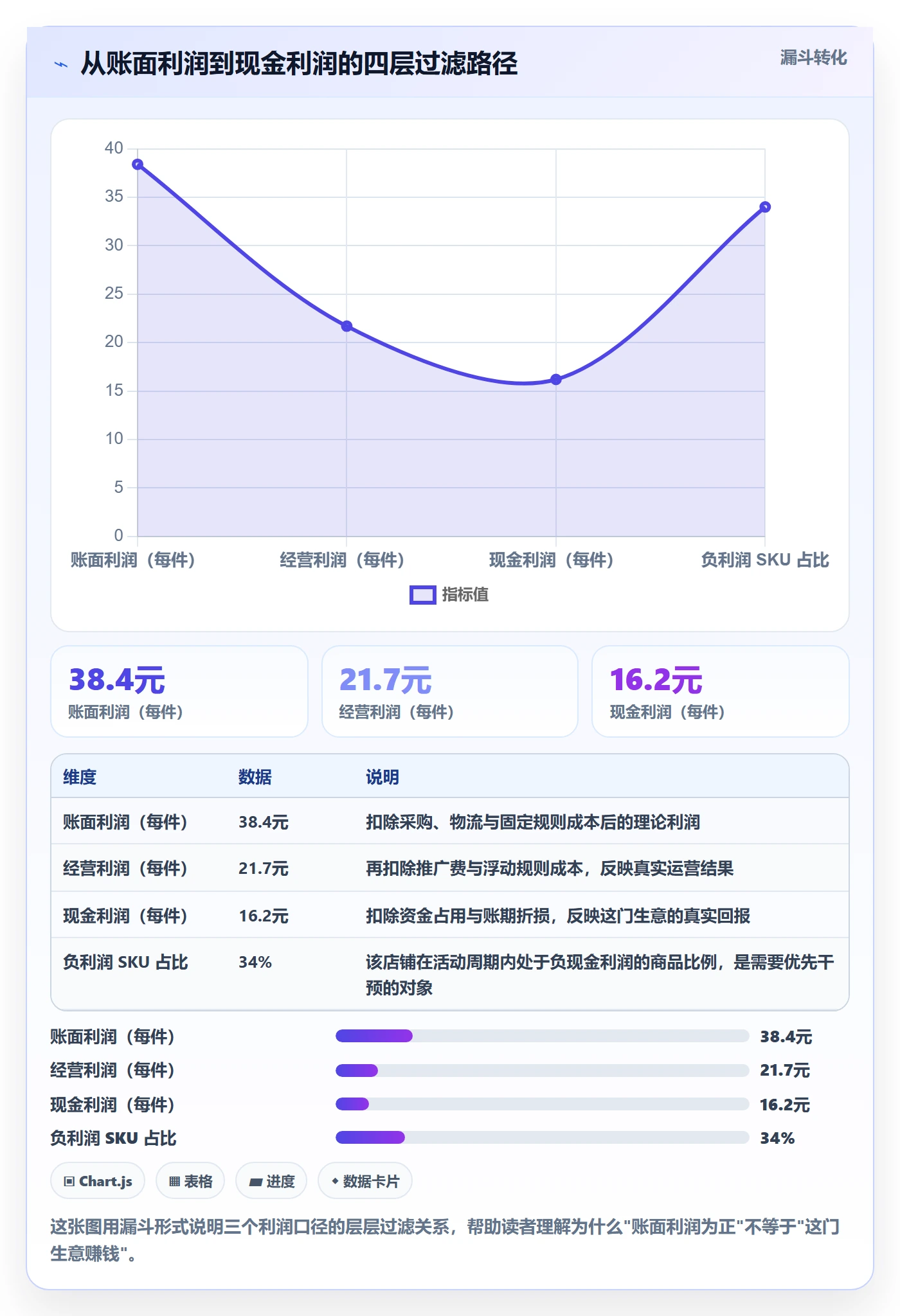Viewport: 900px width, 1316px height.
Task: Click the 21.7元 经营利润 stat card
Action: tap(450, 691)
